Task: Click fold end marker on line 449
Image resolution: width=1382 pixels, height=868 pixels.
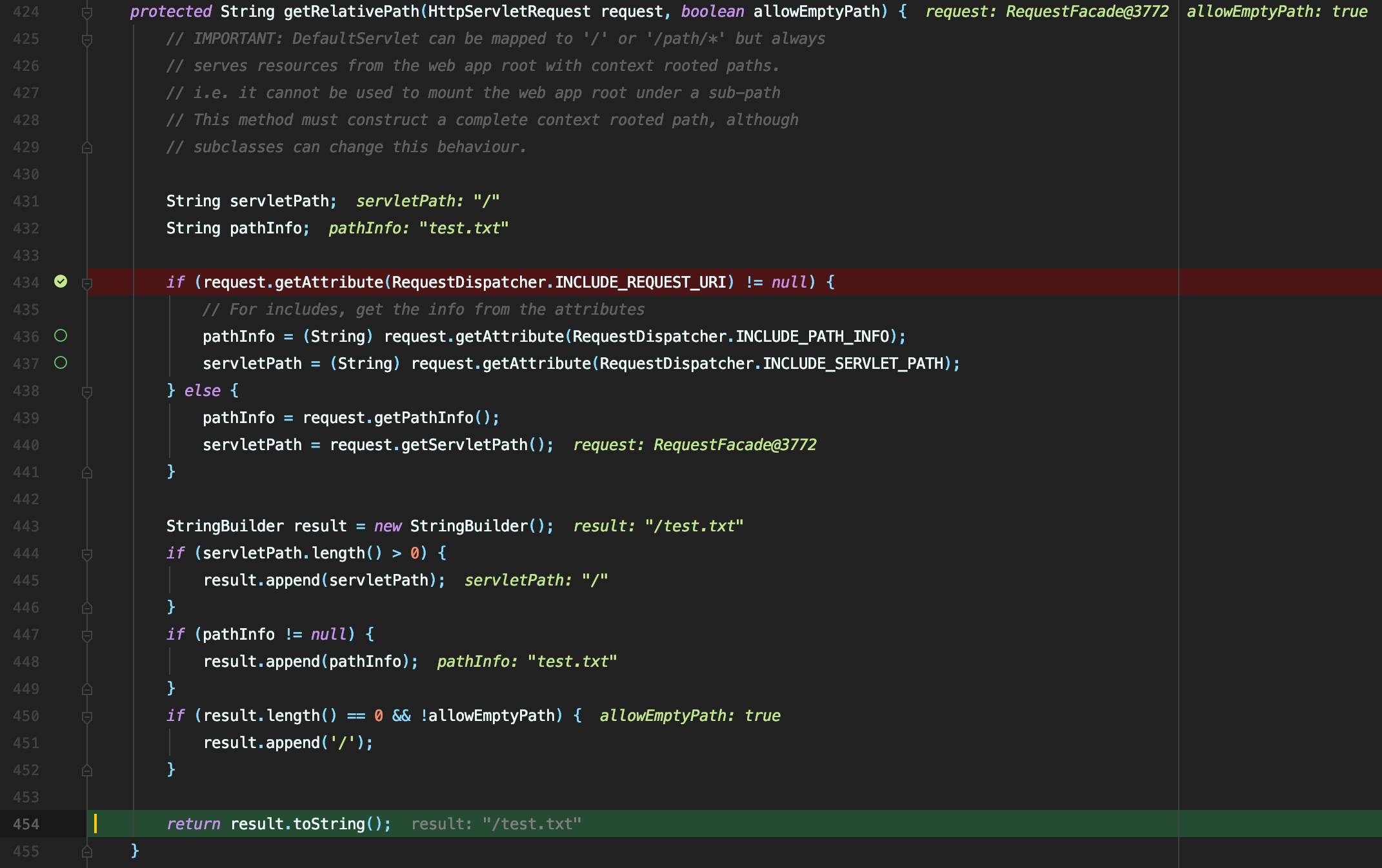Action: pyautogui.click(x=87, y=689)
